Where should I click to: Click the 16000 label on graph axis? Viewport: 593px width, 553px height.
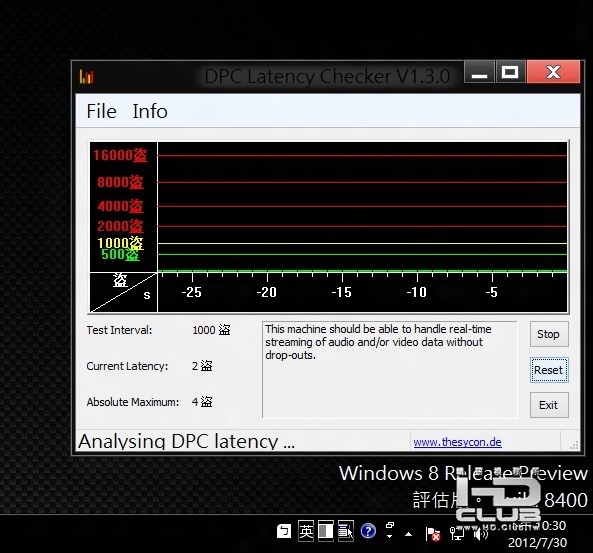point(120,155)
